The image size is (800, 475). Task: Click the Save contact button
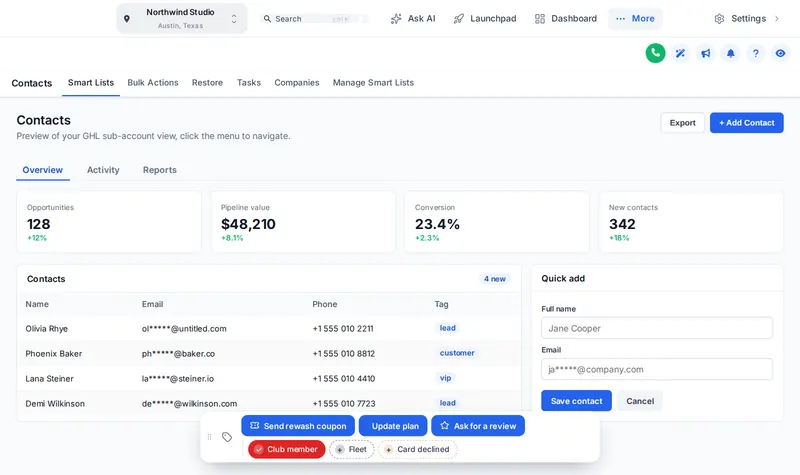[x=577, y=401]
